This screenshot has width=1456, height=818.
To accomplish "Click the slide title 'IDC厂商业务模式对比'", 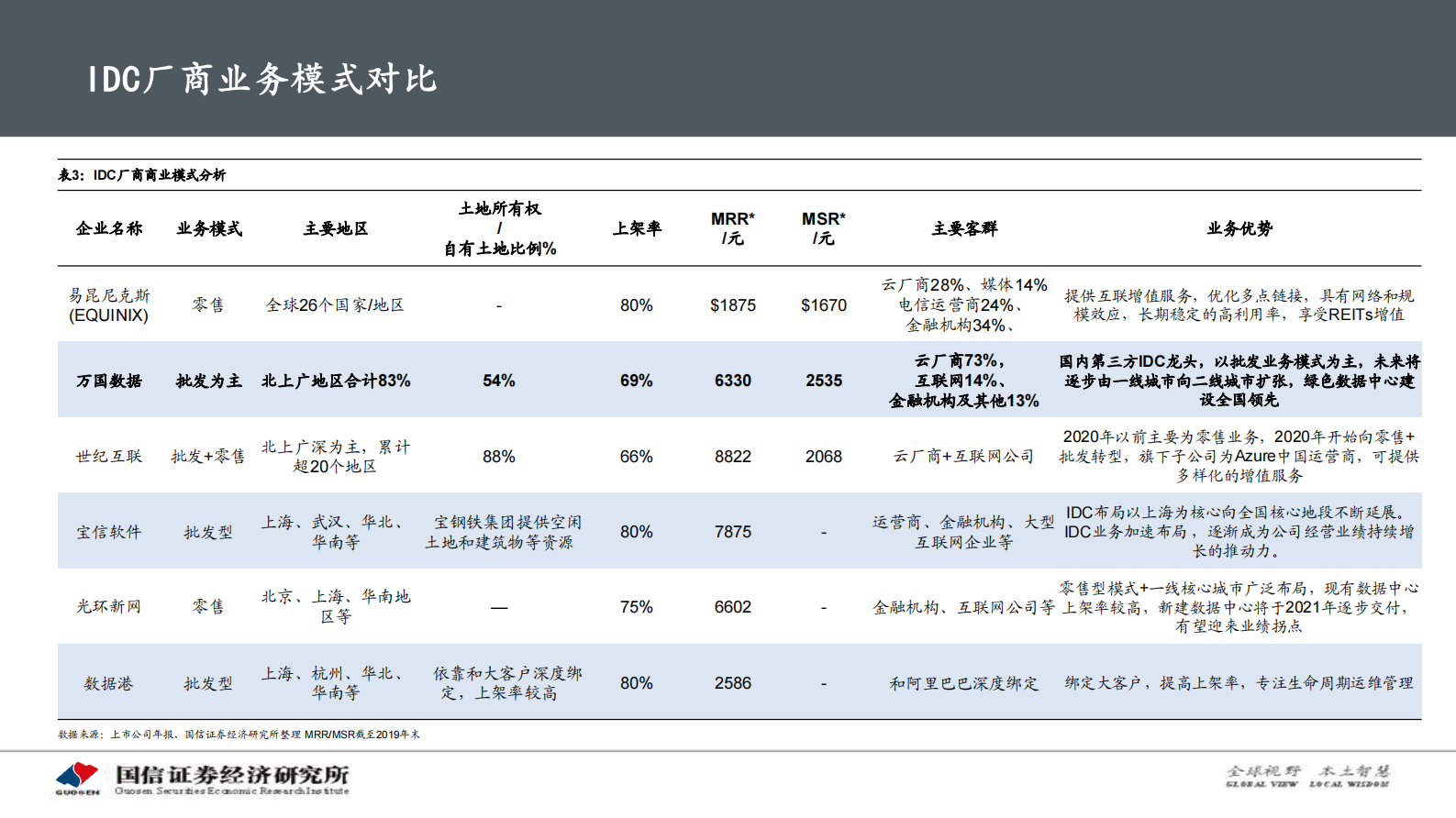I will click(262, 79).
